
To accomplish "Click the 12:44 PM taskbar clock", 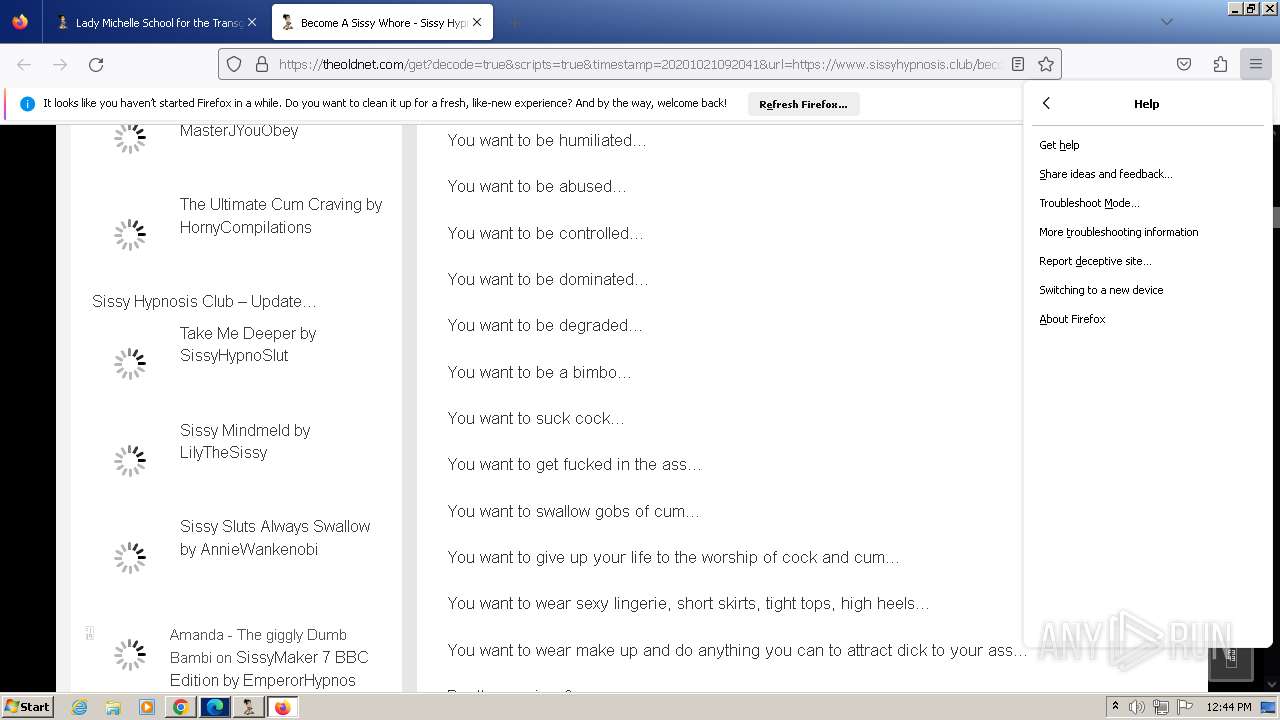I will [1229, 707].
